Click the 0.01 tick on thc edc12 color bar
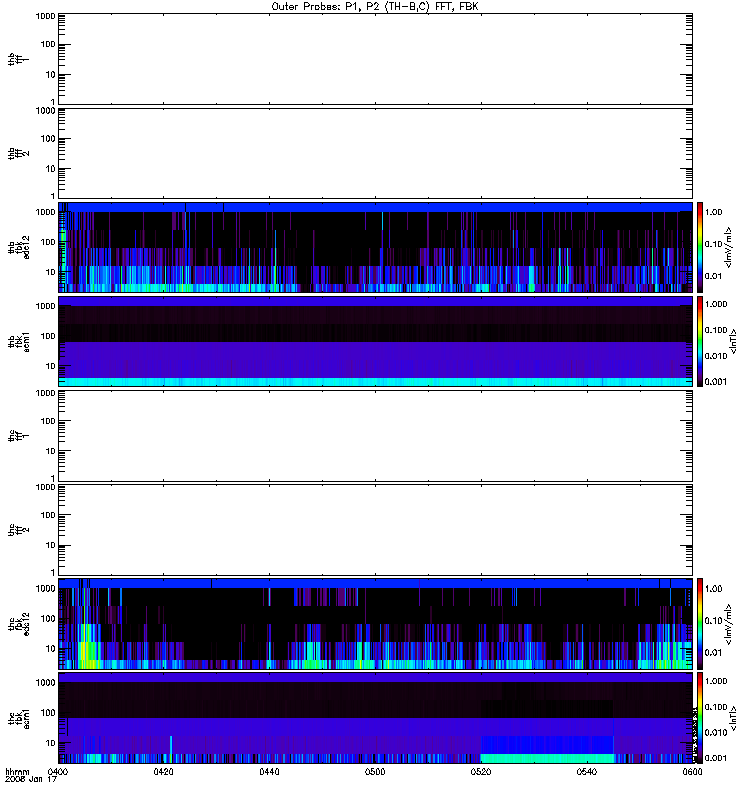This screenshot has width=750, height=800. click(713, 653)
